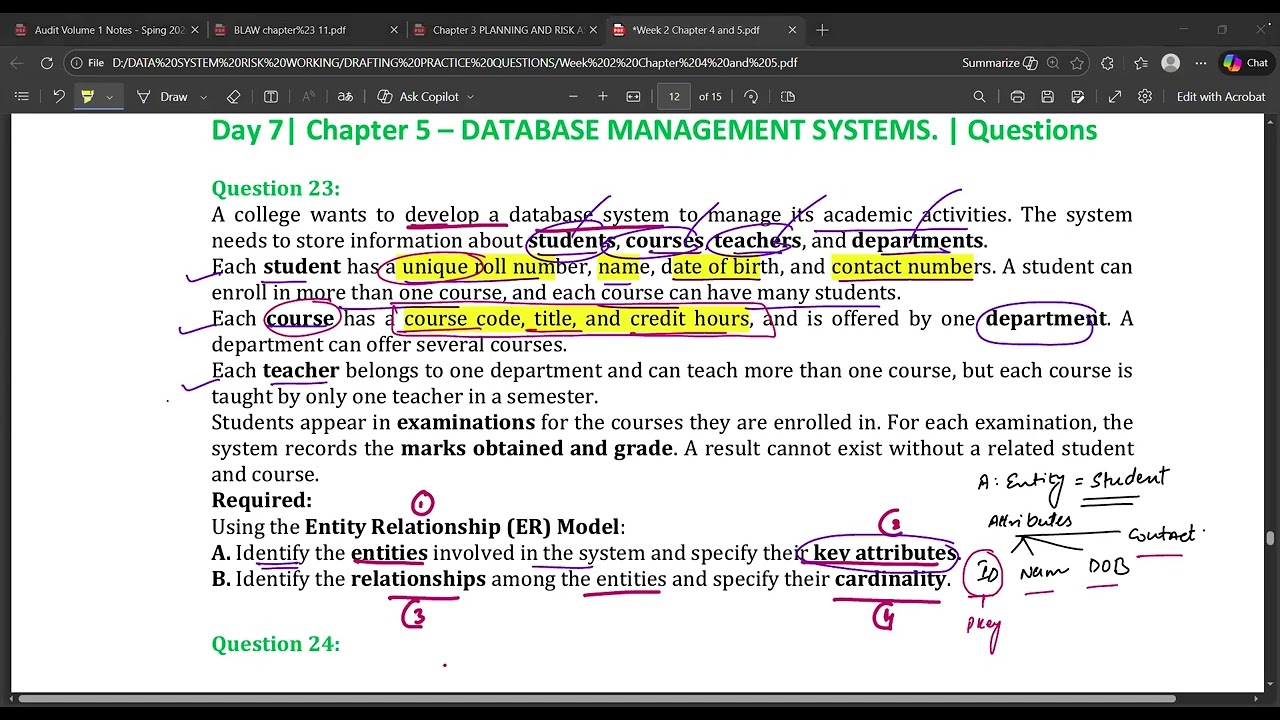Close the Chapter 3 PLANNING AND RISK tab
The image size is (1280, 720).
pyautogui.click(x=593, y=30)
